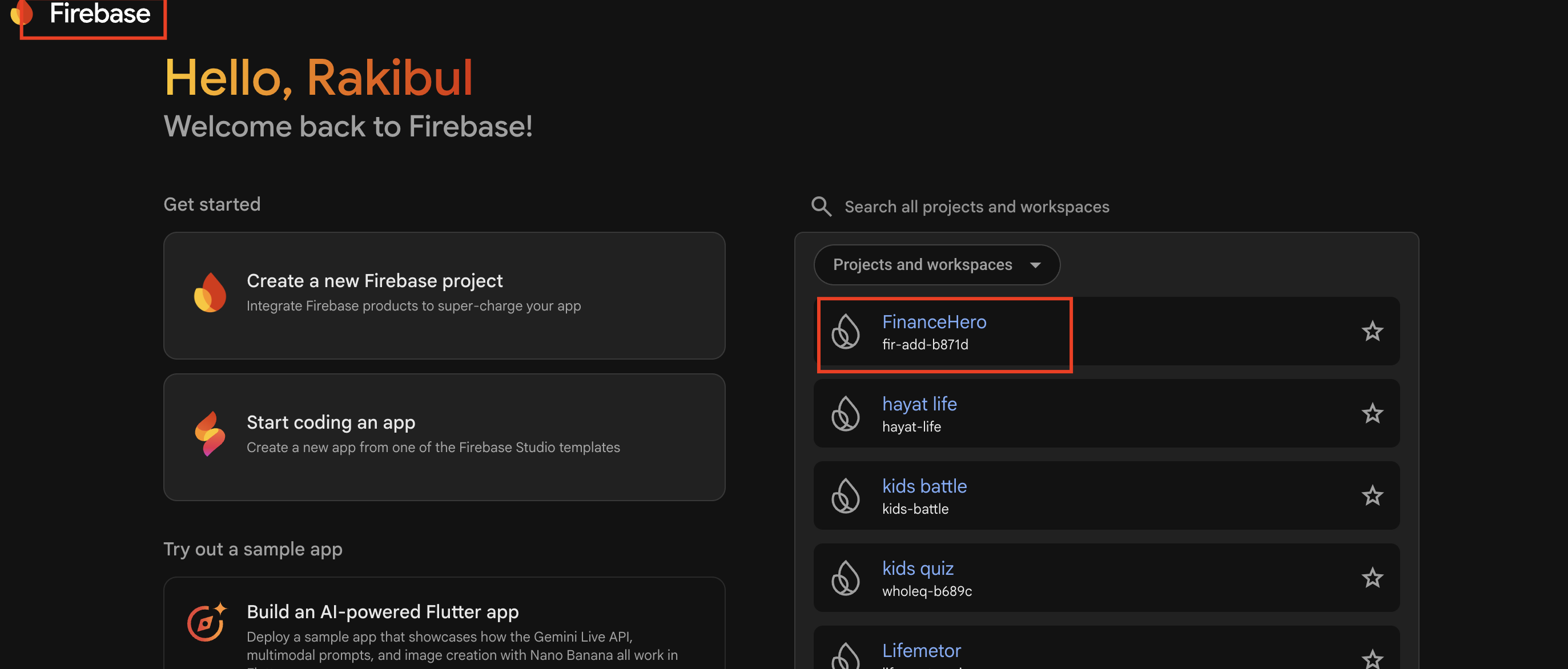Select the create project flame icon
Screen dimensions: 1568x669
(x=210, y=294)
